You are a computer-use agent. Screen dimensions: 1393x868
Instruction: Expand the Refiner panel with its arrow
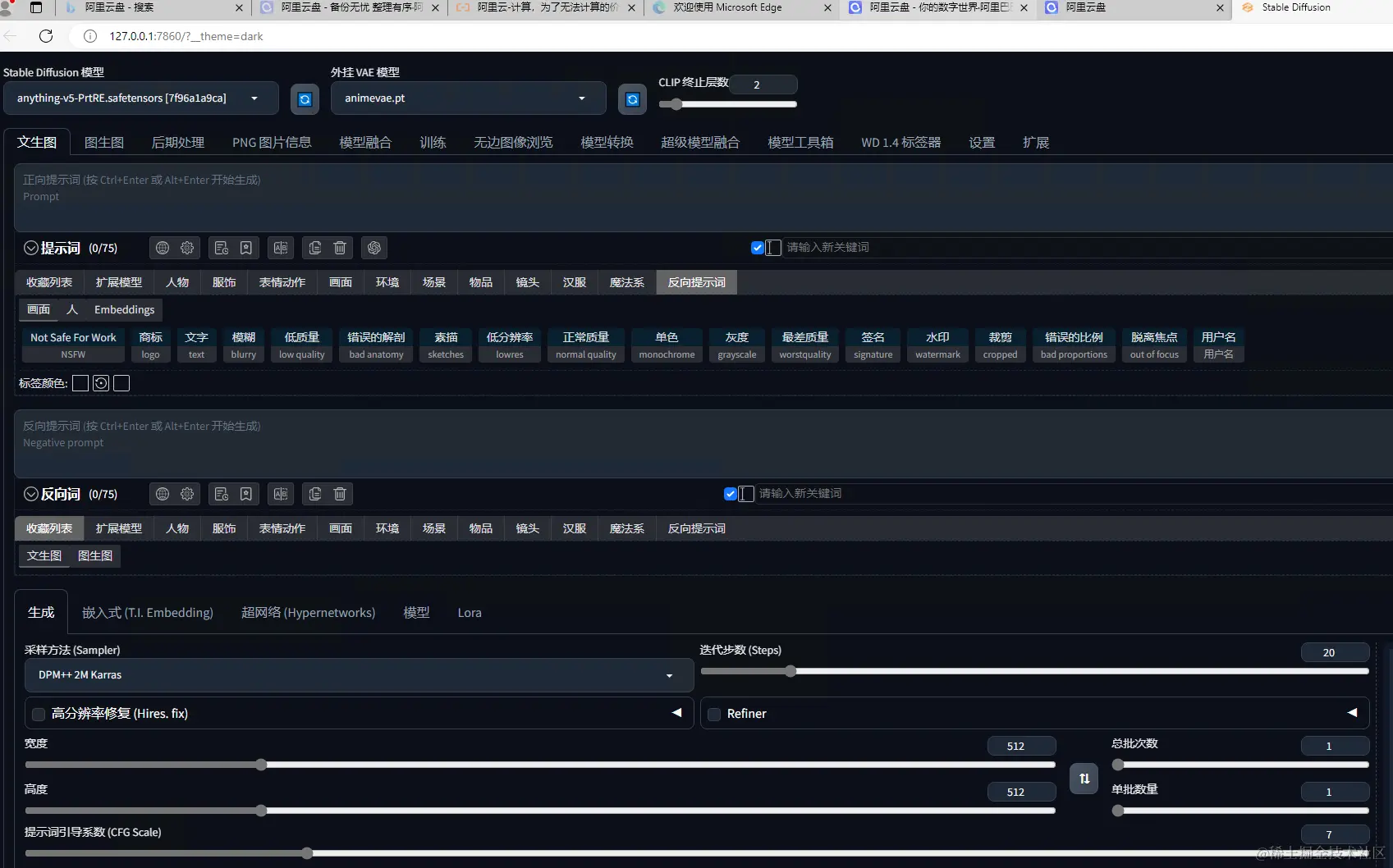tap(1352, 713)
